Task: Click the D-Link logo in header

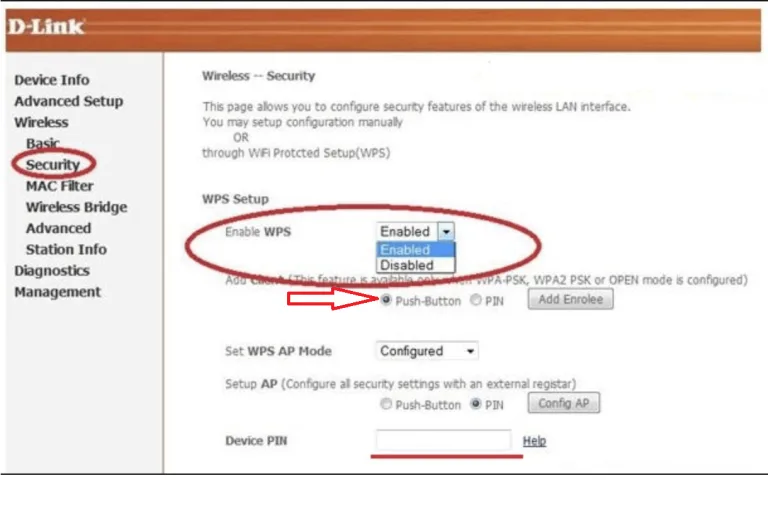Action: click(47, 26)
